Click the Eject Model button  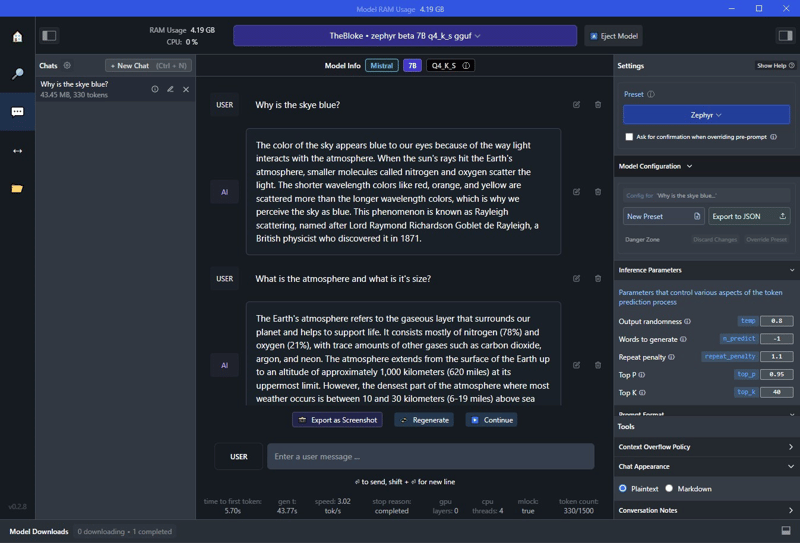(x=614, y=36)
